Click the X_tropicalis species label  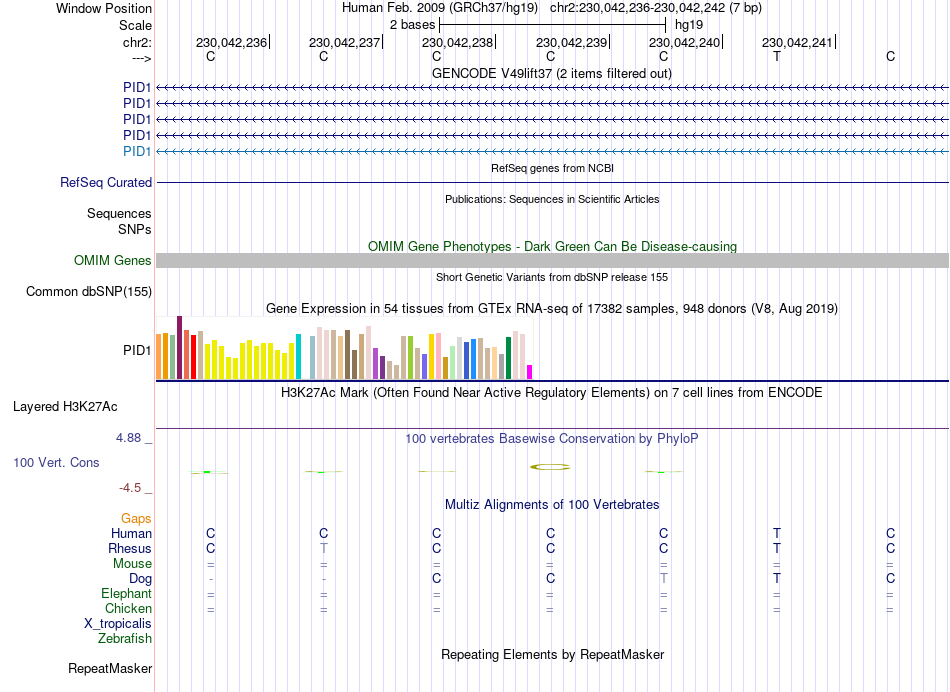[x=118, y=624]
